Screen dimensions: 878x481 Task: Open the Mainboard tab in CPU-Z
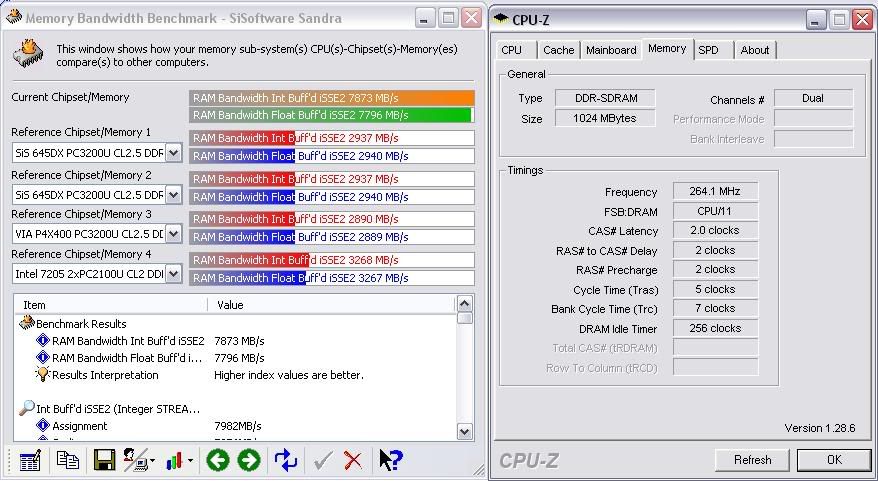pos(611,50)
